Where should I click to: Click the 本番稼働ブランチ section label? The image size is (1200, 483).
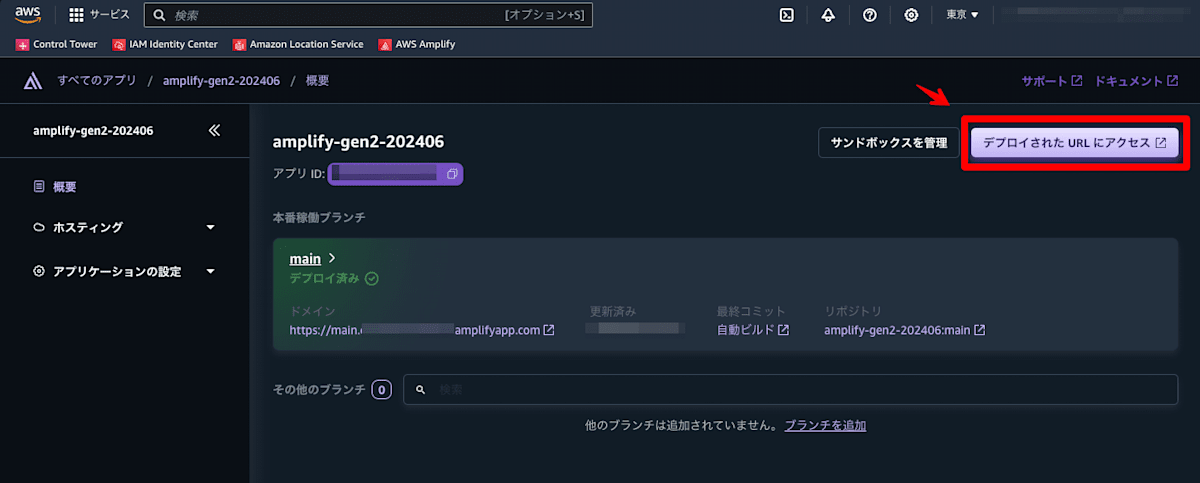319,216
